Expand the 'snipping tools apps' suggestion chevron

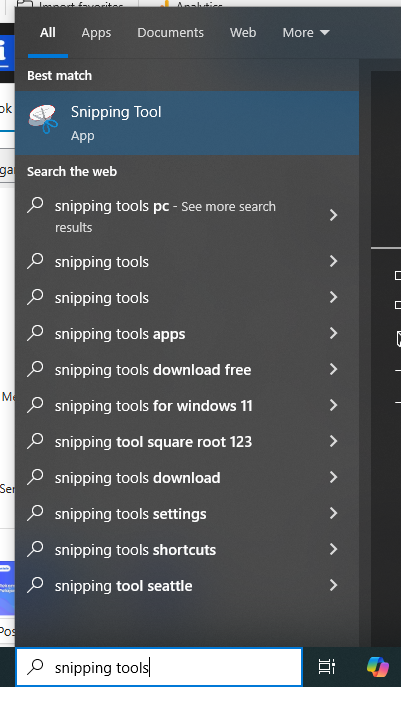(x=333, y=333)
